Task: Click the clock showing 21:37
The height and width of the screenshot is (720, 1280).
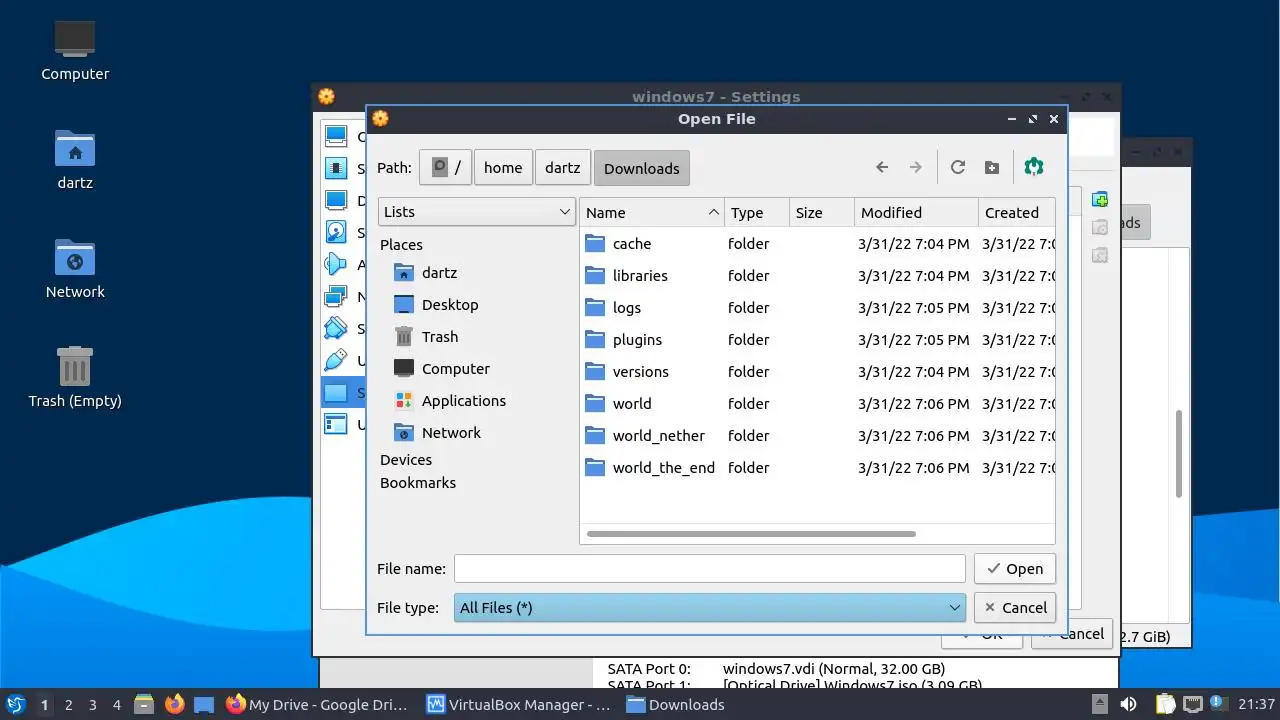Action: (1256, 704)
